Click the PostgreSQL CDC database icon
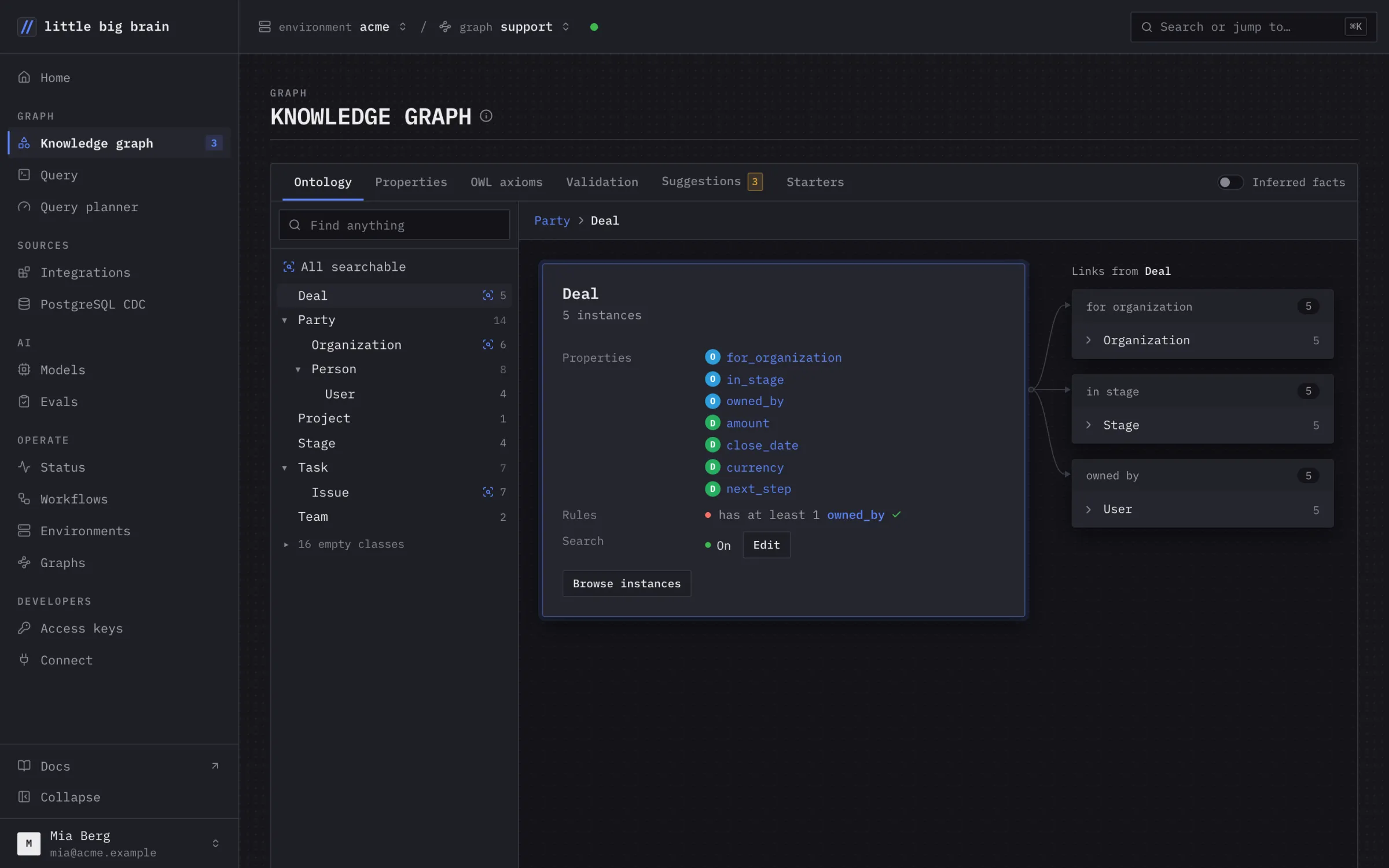This screenshot has width=1389, height=868. 24,304
